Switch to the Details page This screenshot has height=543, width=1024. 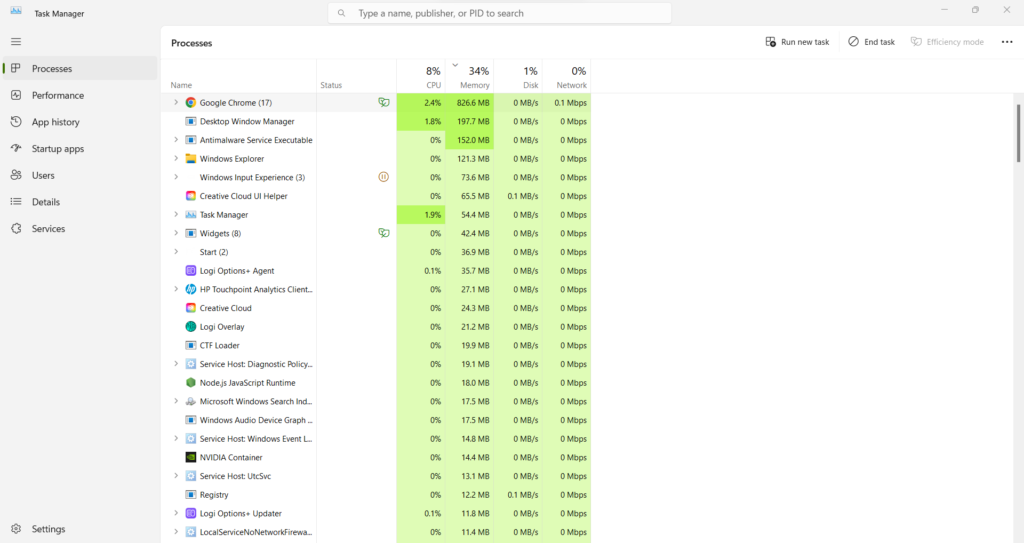pyautogui.click(x=80, y=202)
